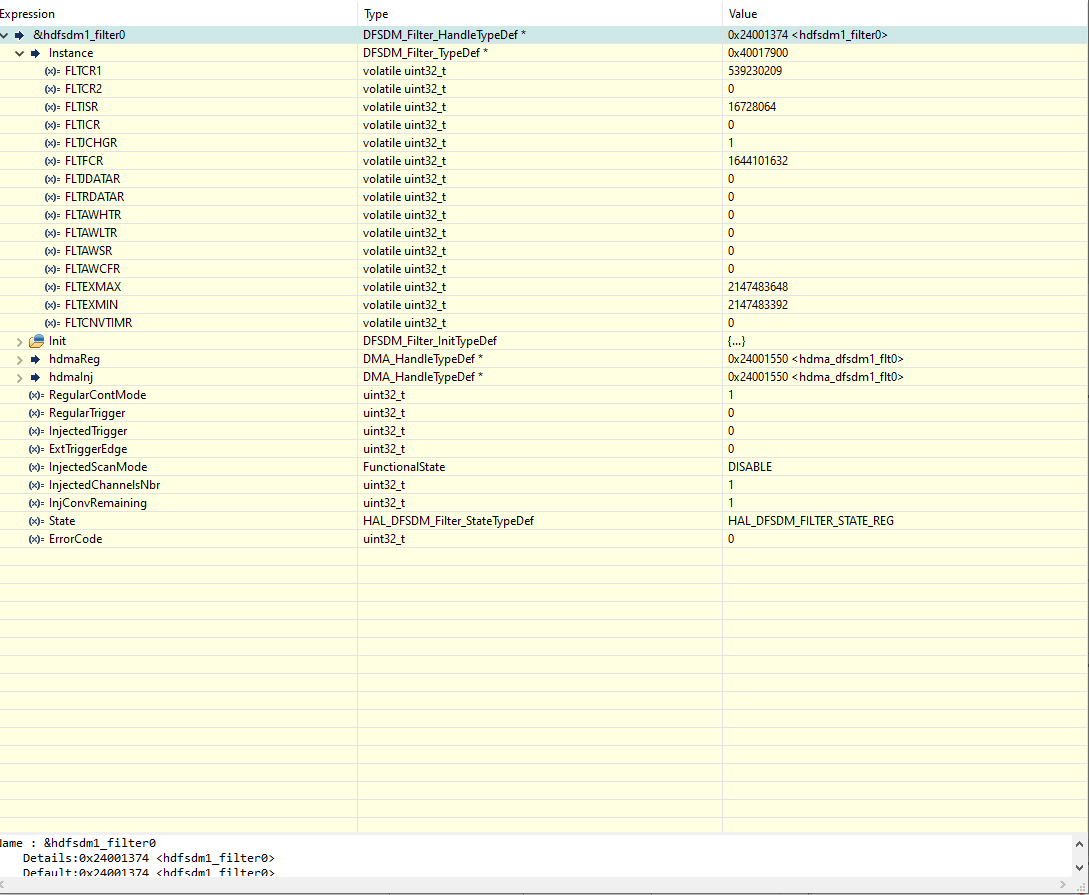Click the Init structure folder icon
Screen dimensions: 1089x895
[34, 340]
